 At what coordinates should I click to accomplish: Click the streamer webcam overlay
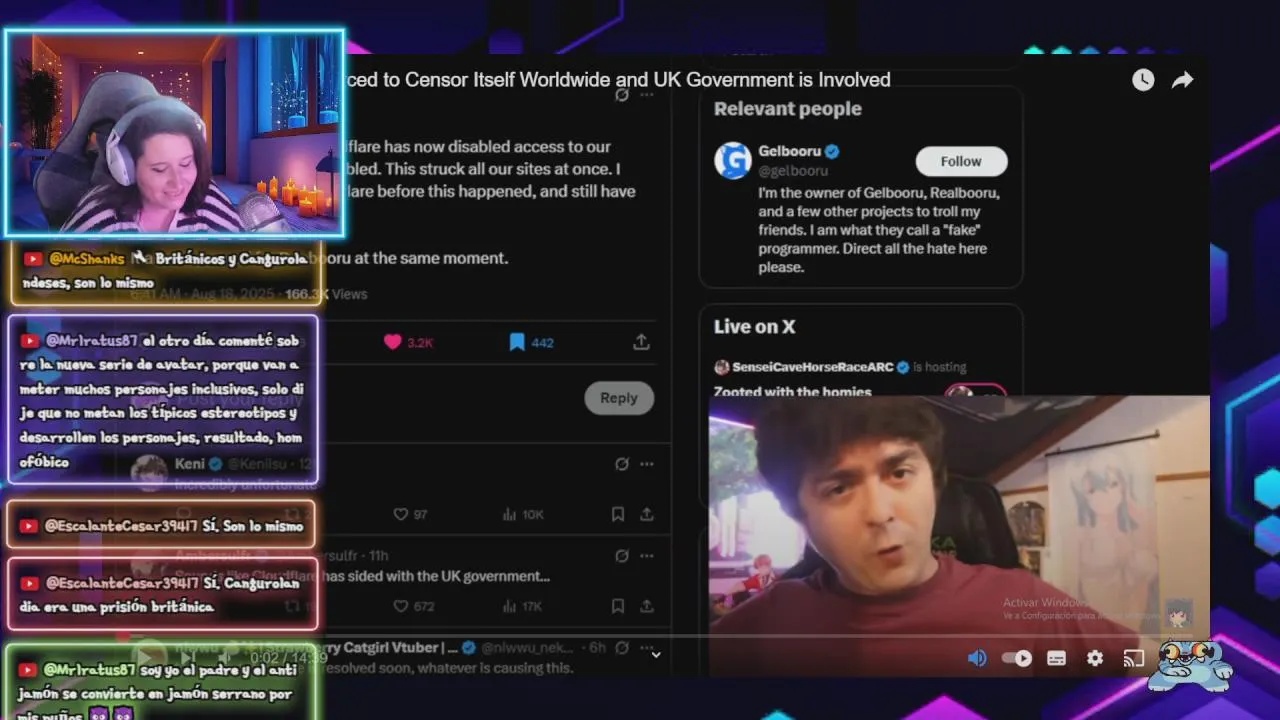tap(175, 134)
